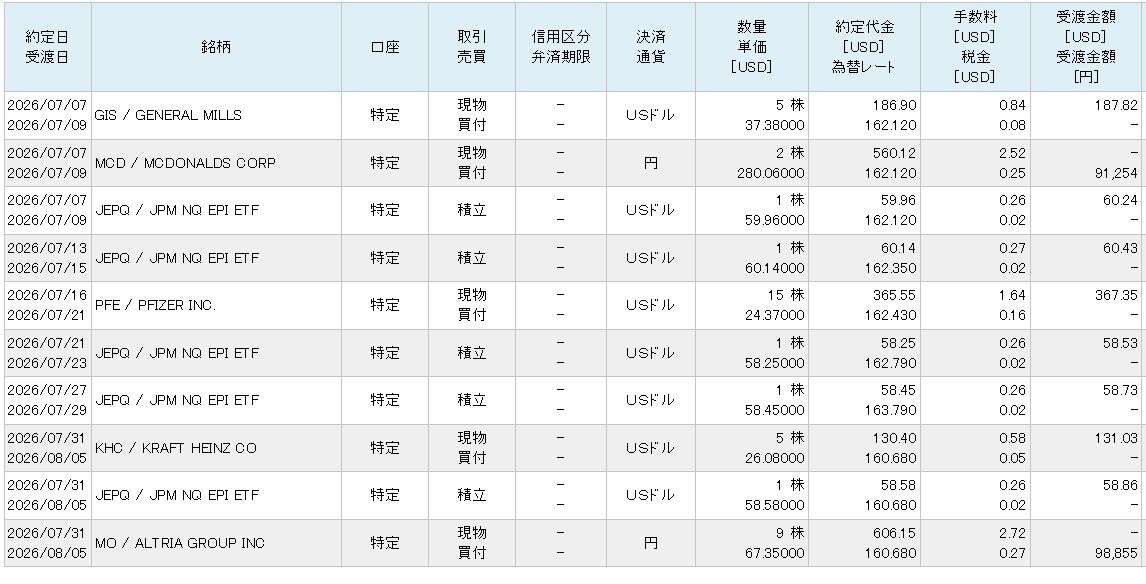Click MO / ALTRIA GROUP INC entry
The height and width of the screenshot is (584, 1146).
point(180,543)
